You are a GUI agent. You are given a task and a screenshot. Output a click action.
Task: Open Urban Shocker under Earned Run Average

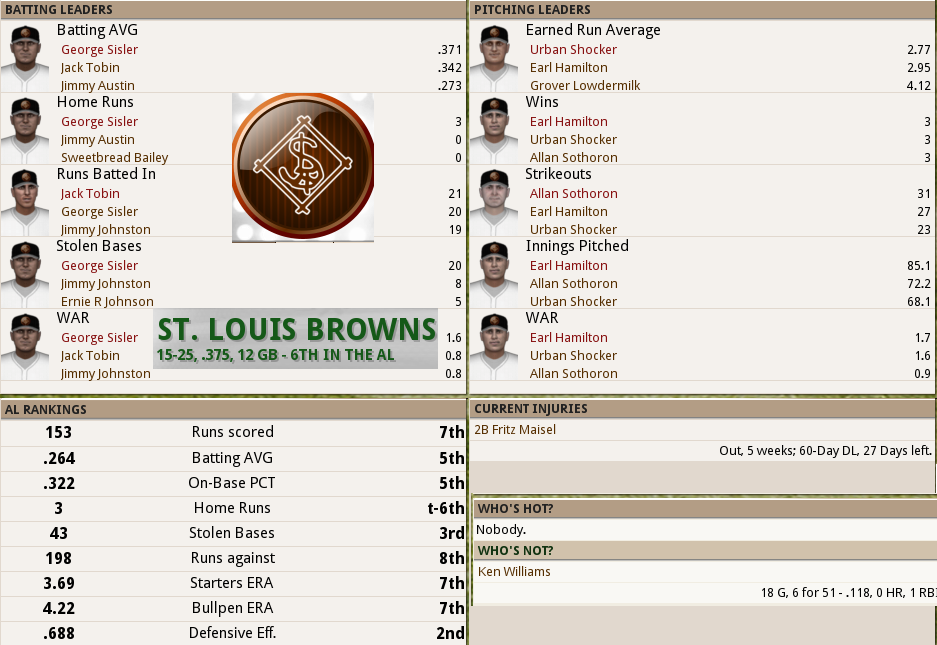point(573,50)
